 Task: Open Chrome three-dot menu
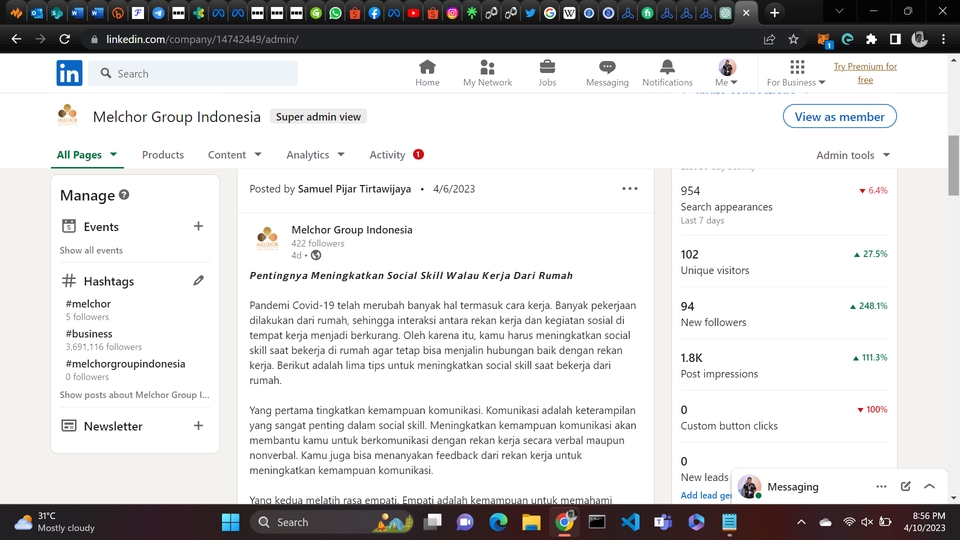pyautogui.click(x=943, y=39)
